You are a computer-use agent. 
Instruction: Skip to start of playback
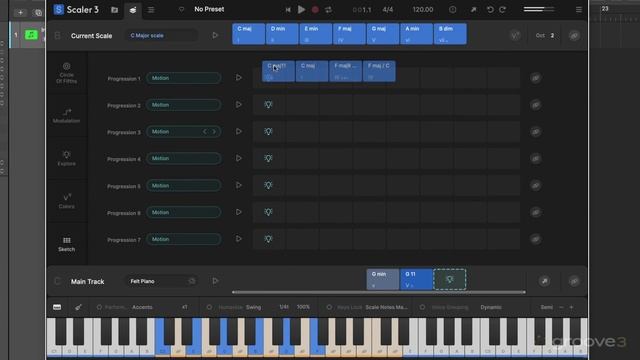click(288, 10)
